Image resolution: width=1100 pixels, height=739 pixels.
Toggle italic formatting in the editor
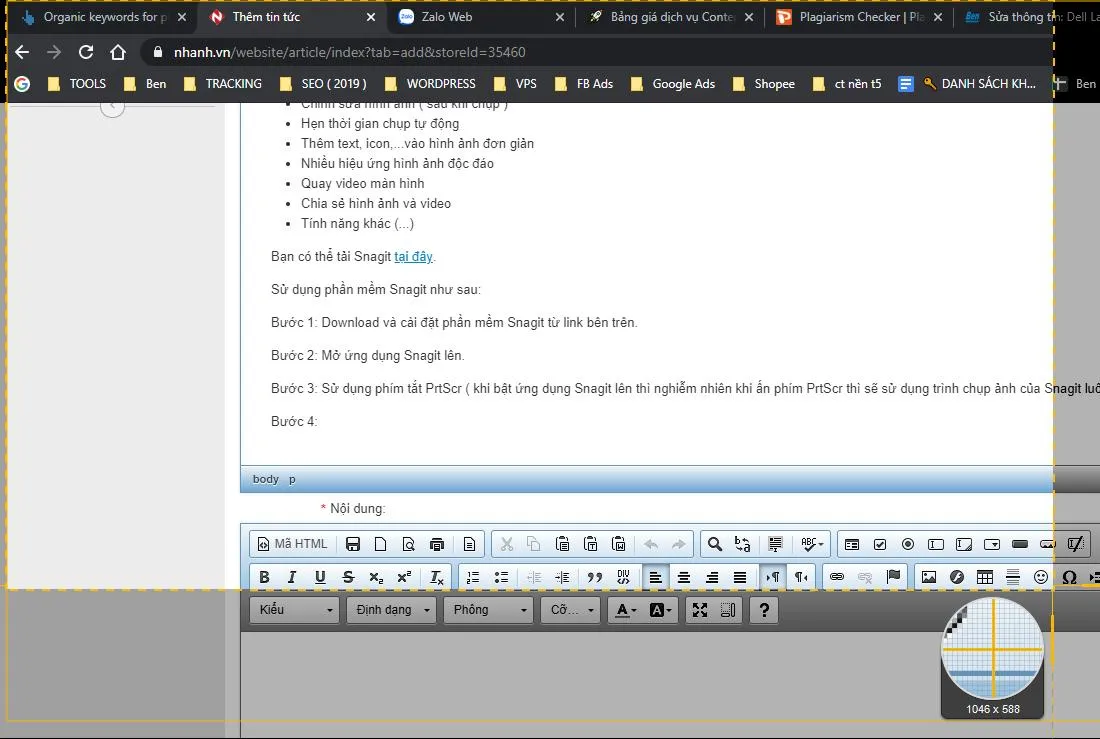click(290, 577)
